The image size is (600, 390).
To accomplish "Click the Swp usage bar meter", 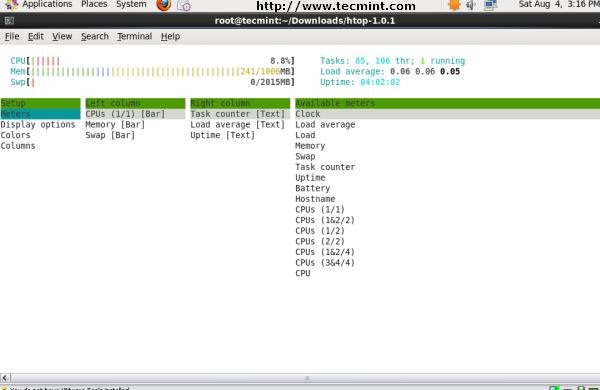I will pos(152,82).
